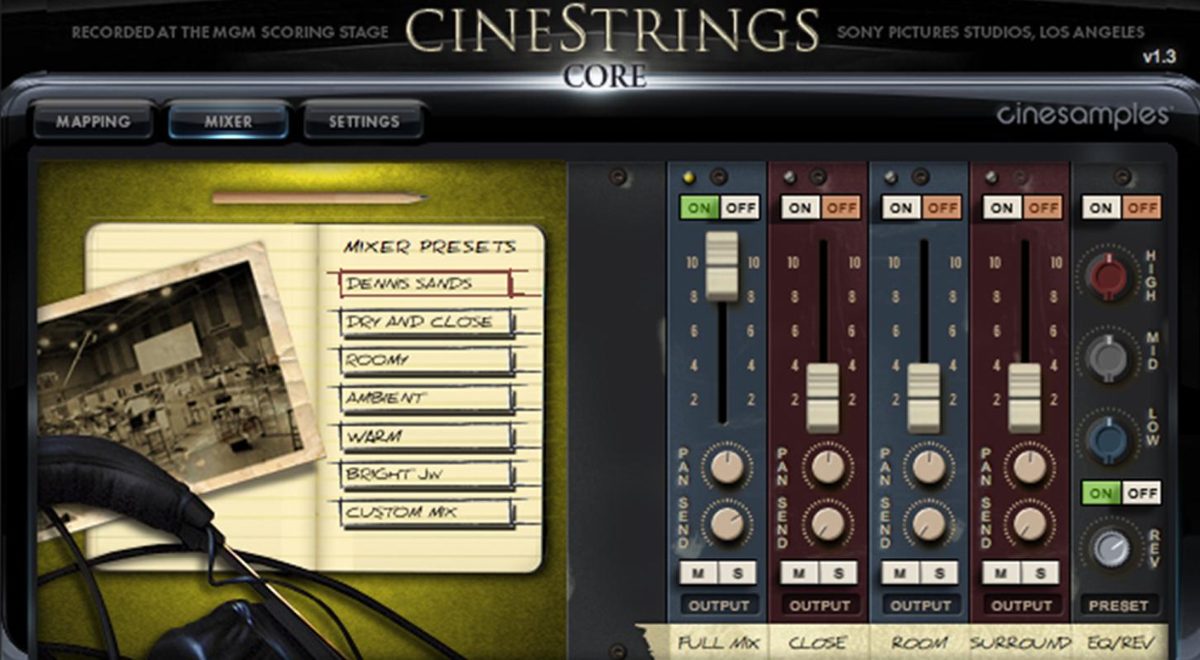Turn EQ OFF in EQ/REV strip

click(1141, 208)
